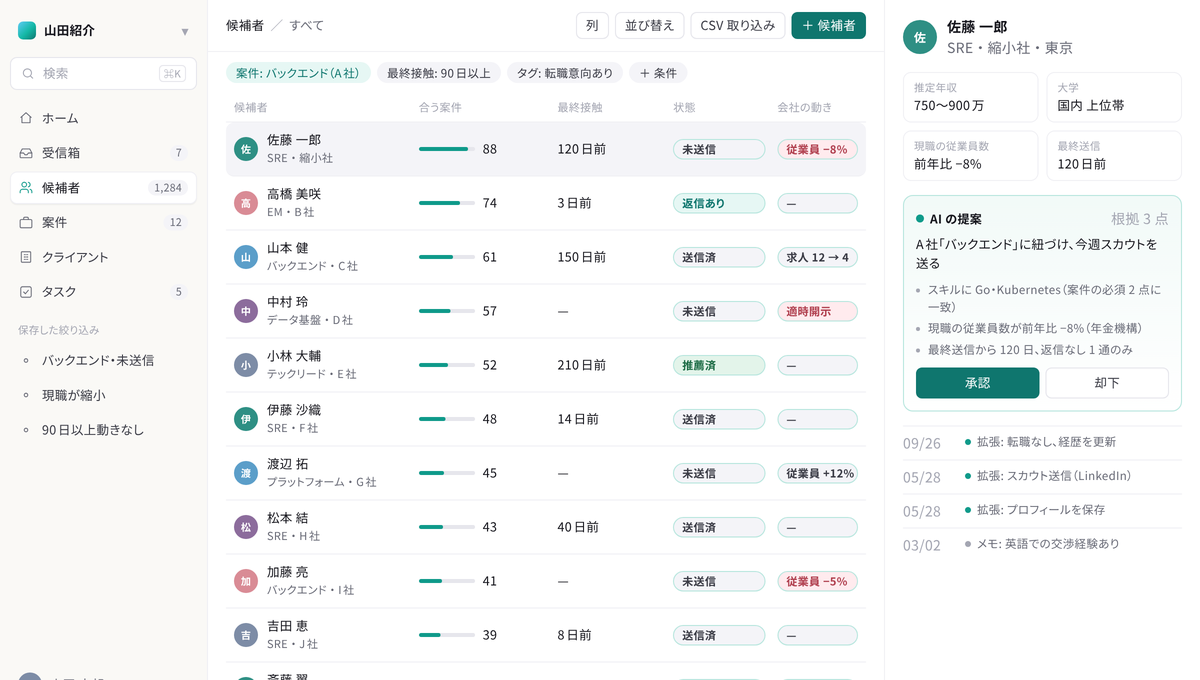Screen dimensions: 1200x680
Task: Reject the AI suggestion with 却下
Action: 1107,383
